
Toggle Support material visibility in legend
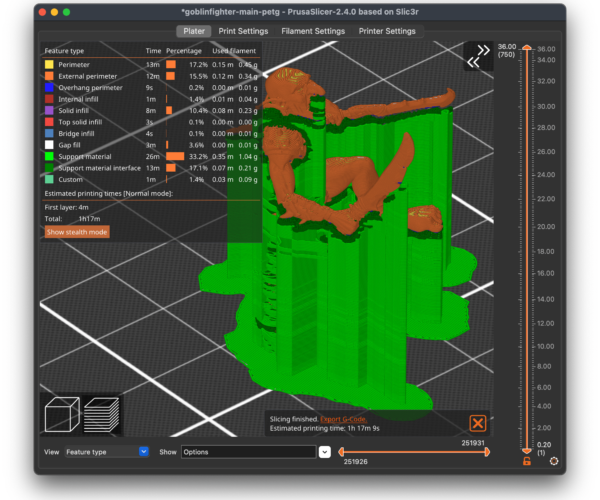[x=50, y=156]
